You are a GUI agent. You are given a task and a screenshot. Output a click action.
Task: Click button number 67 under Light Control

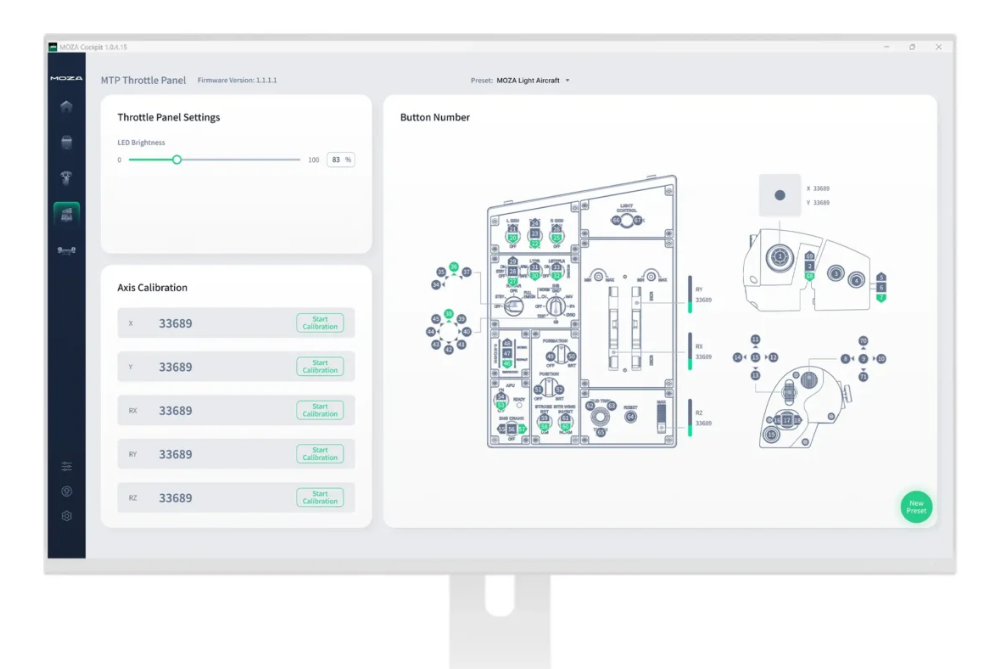coord(637,220)
